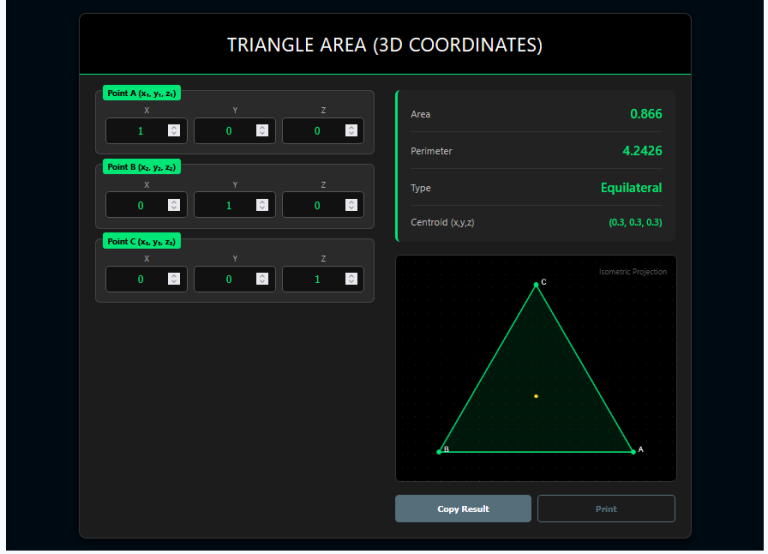
Task: Use the spinner on Point C Y field
Action: [x=262, y=279]
